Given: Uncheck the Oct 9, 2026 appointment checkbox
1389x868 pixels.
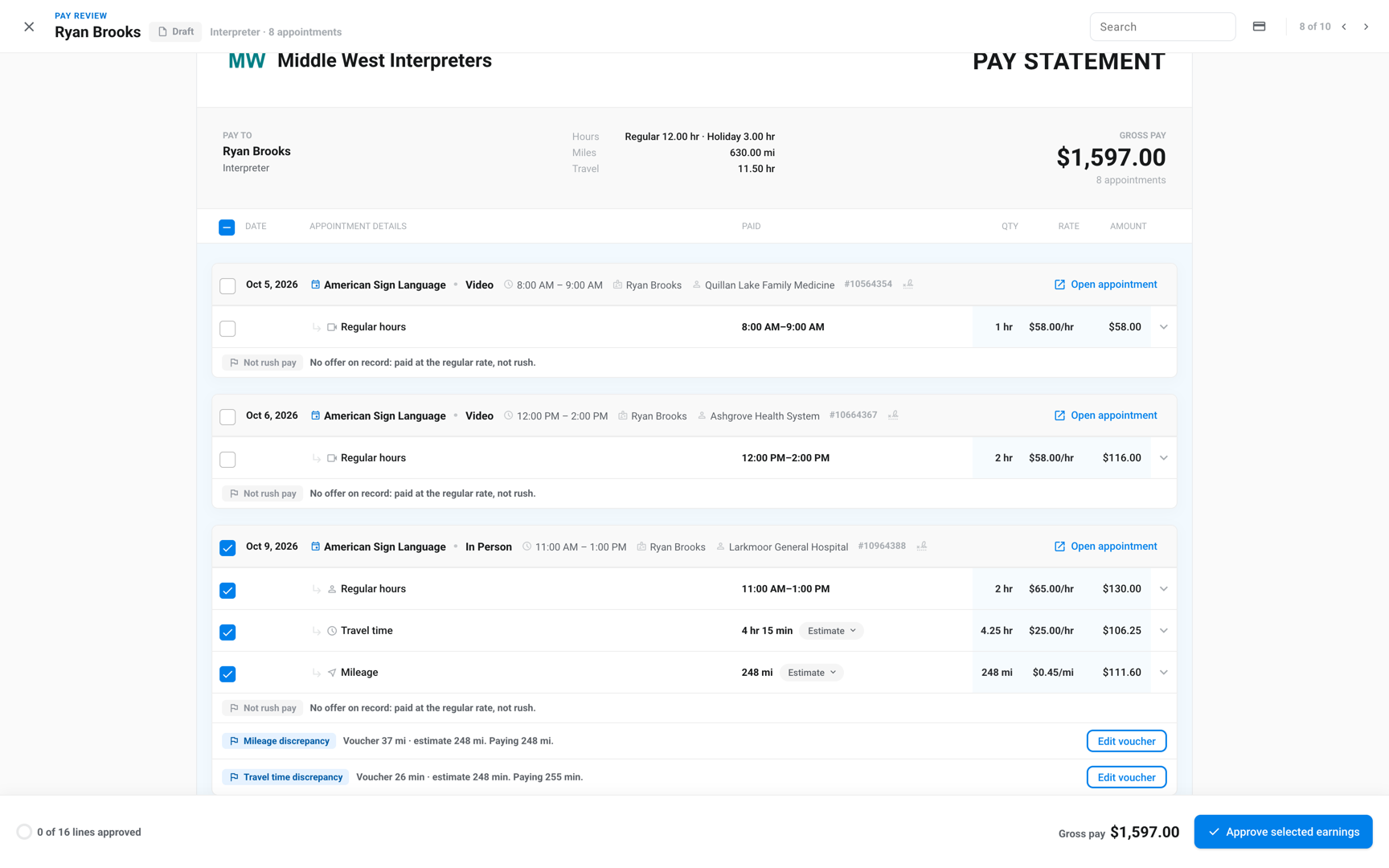Looking at the screenshot, I should pyautogui.click(x=227, y=548).
